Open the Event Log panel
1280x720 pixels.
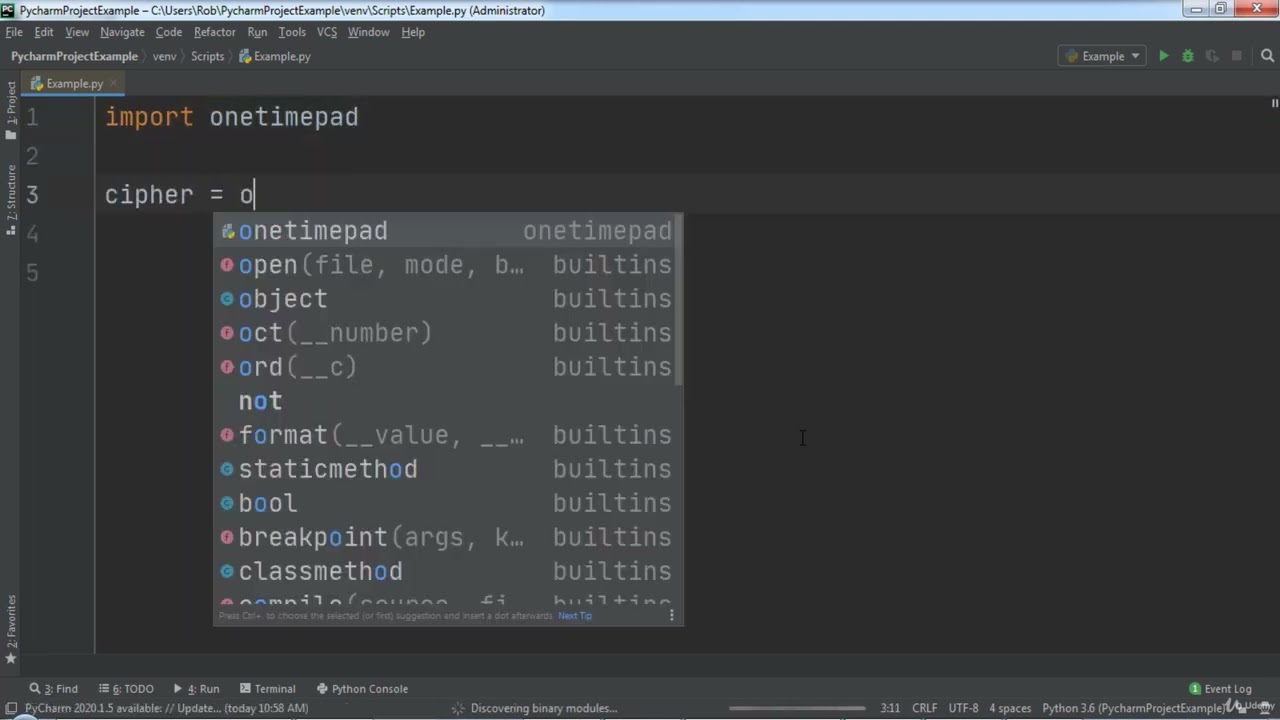tap(1220, 689)
